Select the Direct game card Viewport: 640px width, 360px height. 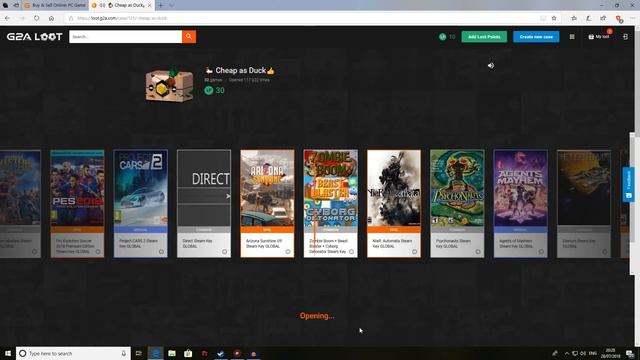(204, 203)
